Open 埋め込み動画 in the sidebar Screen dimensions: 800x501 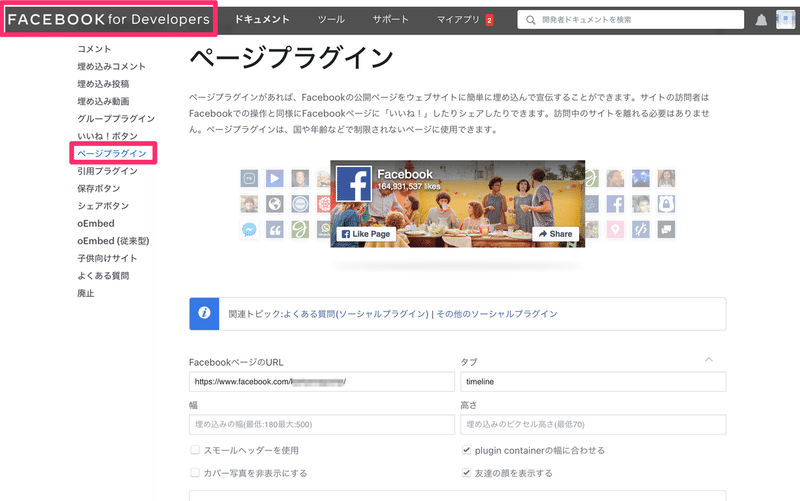click(x=103, y=101)
